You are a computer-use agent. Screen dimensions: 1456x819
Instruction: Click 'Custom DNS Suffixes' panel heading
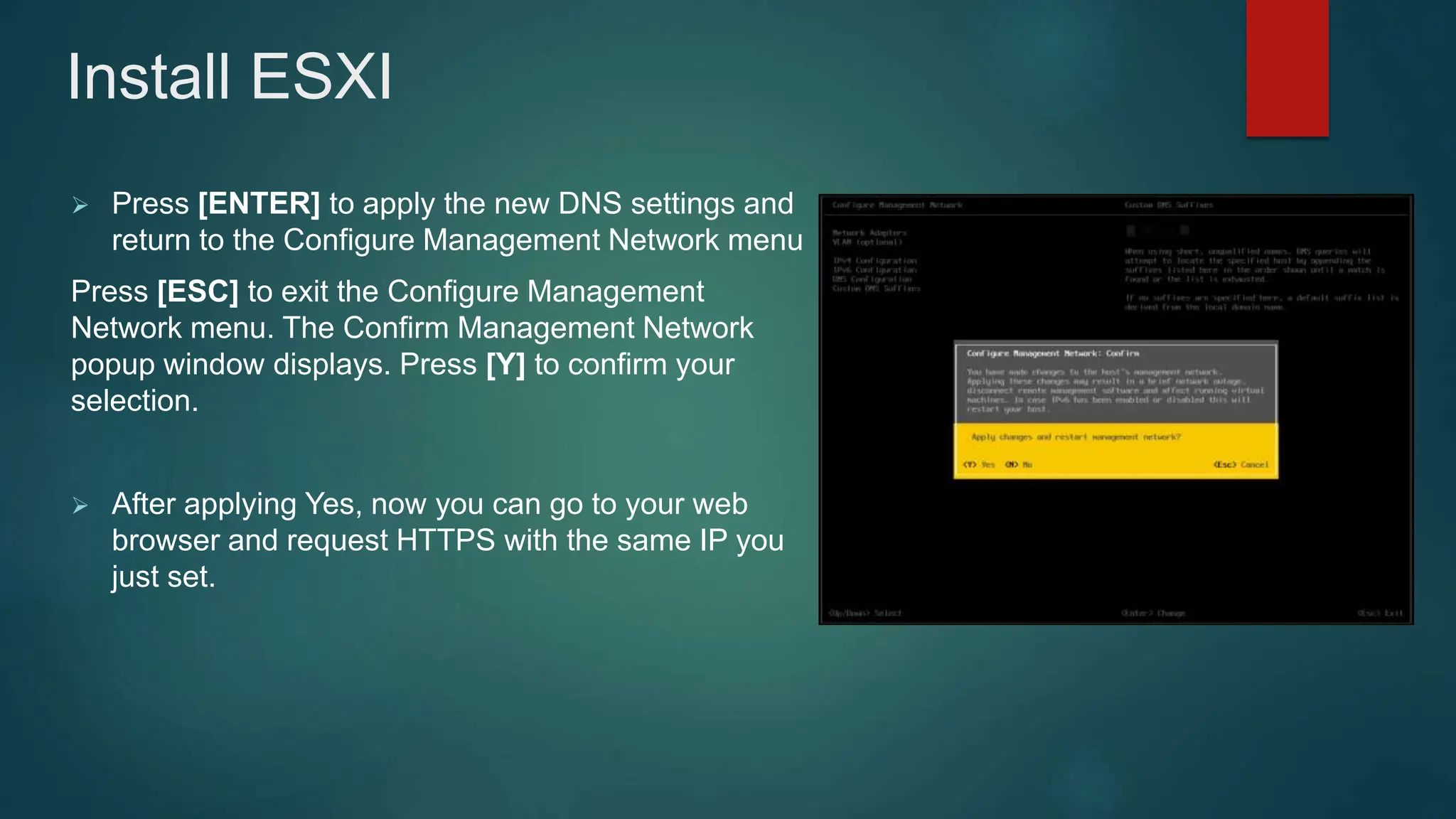pyautogui.click(x=1169, y=205)
